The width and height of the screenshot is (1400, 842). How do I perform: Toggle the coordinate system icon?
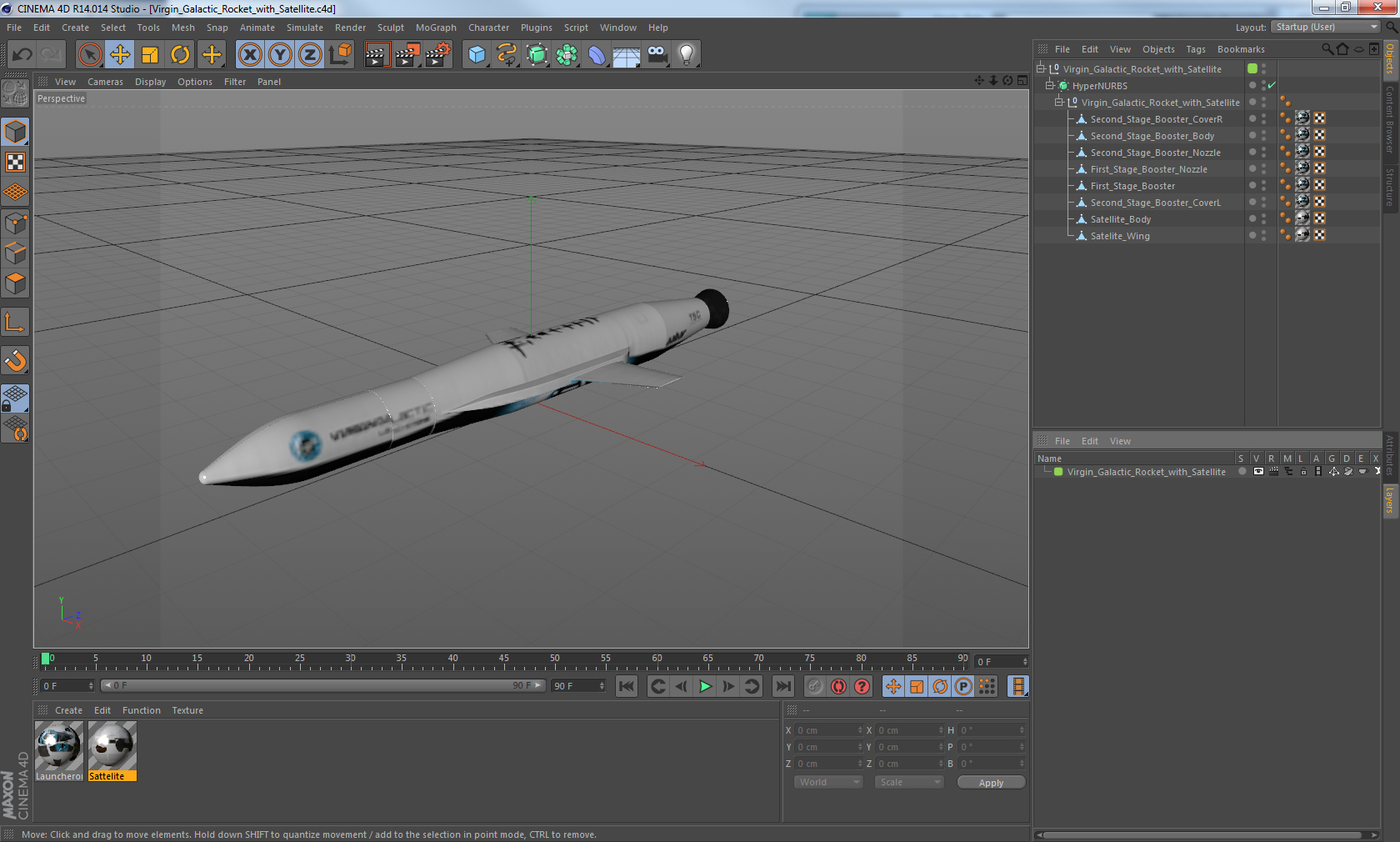(x=340, y=55)
